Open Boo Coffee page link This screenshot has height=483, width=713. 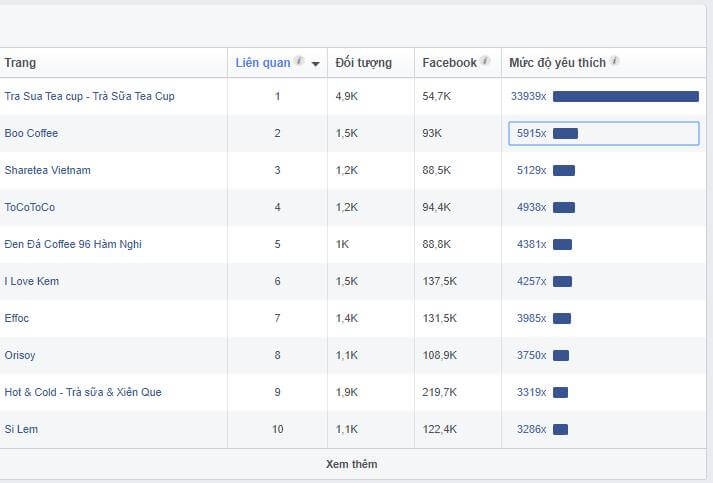pos(31,133)
